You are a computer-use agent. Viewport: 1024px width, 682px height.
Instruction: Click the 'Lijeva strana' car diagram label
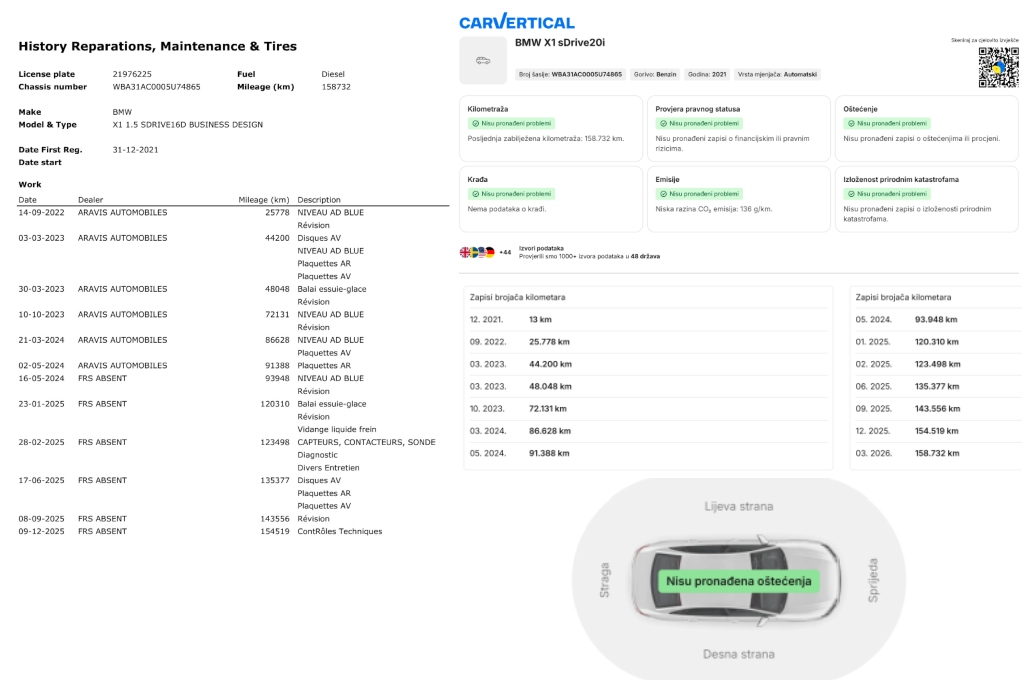pos(738,506)
